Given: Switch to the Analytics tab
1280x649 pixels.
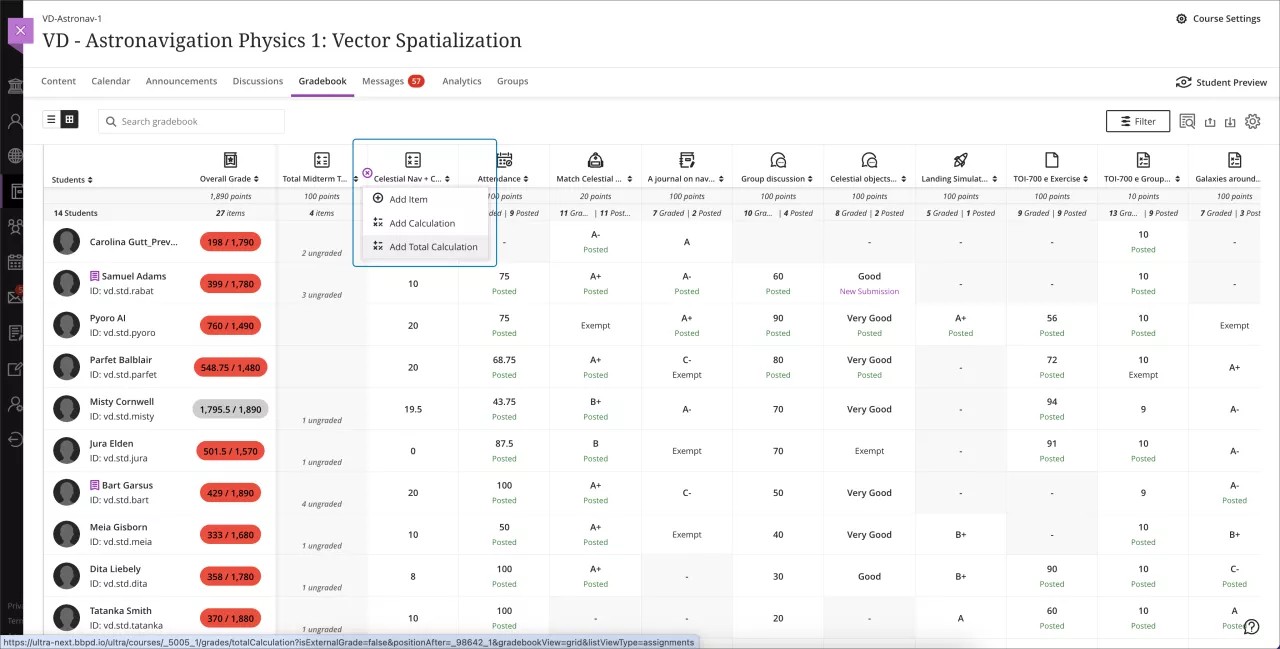Looking at the screenshot, I should tap(461, 81).
